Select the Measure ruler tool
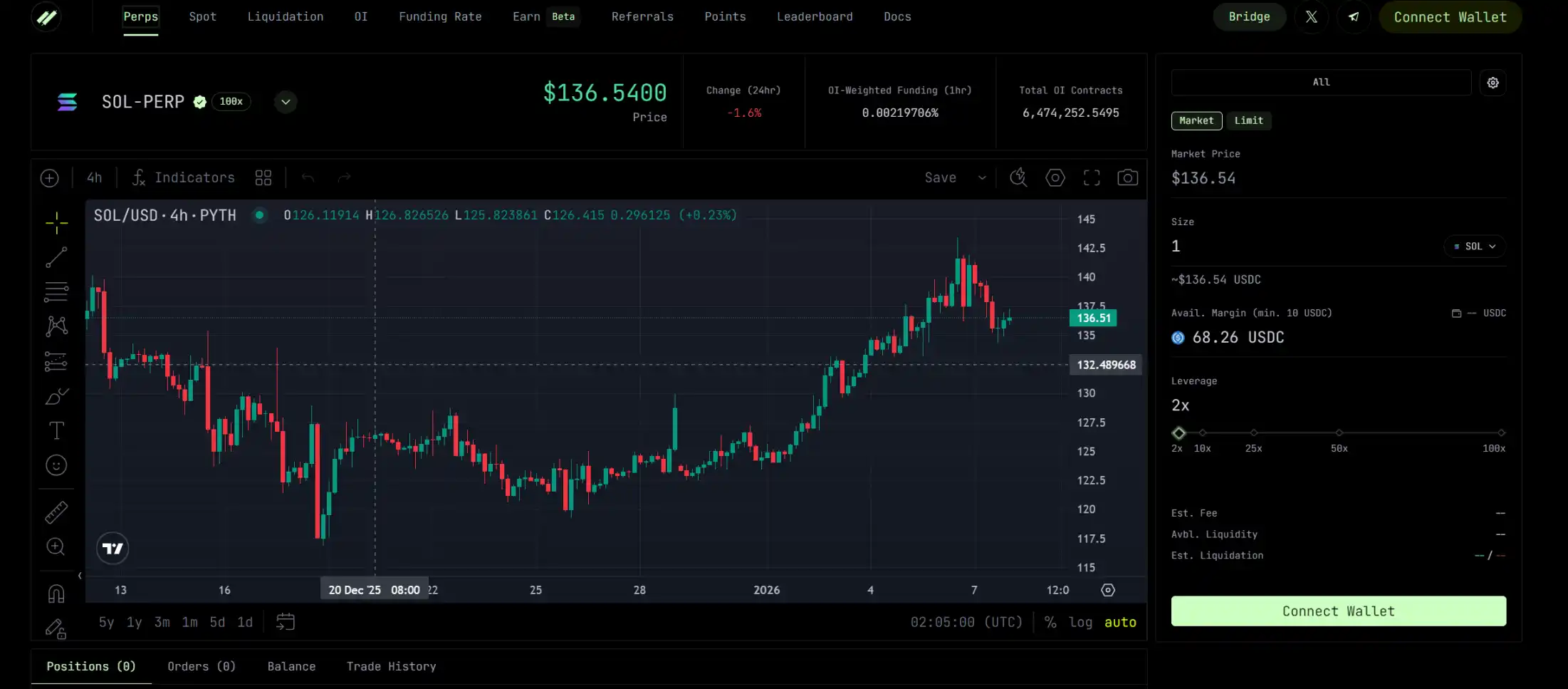The height and width of the screenshot is (689, 1568). [56, 512]
